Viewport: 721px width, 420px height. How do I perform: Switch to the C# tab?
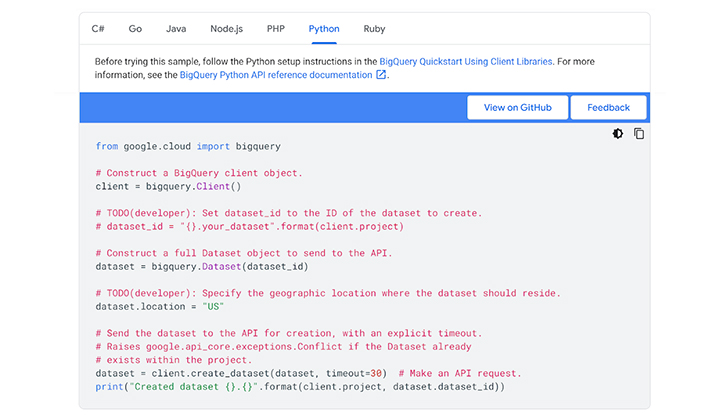(98, 29)
